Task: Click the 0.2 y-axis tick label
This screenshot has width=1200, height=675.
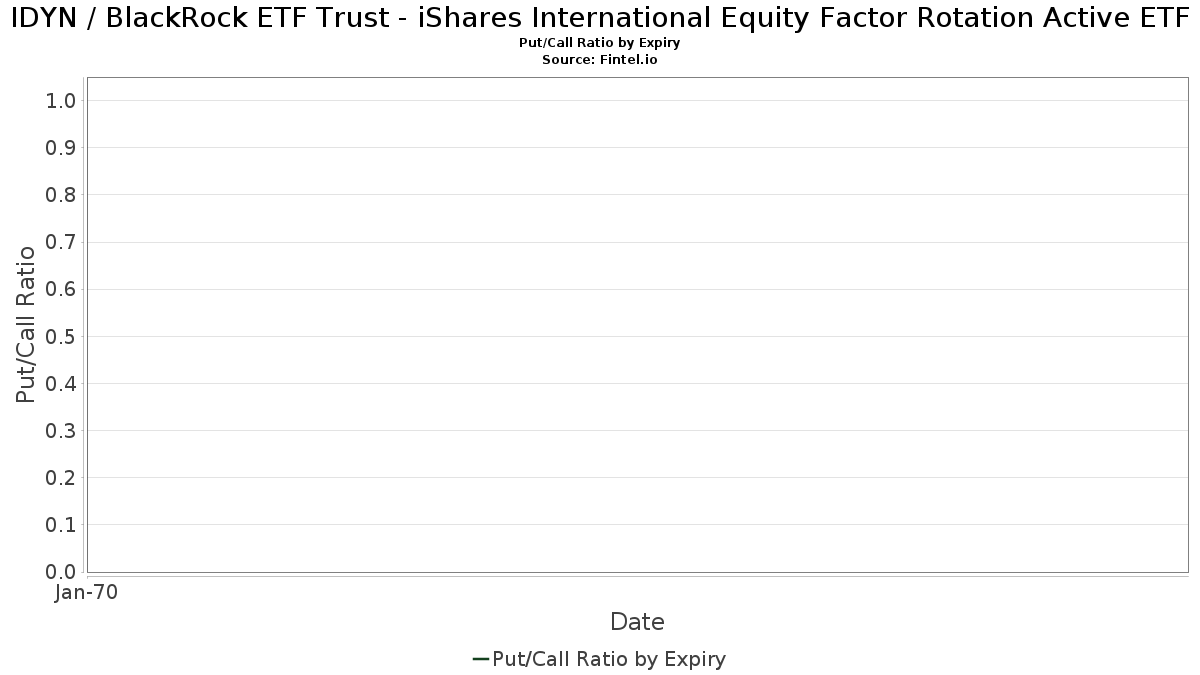Action: pyautogui.click(x=61, y=478)
